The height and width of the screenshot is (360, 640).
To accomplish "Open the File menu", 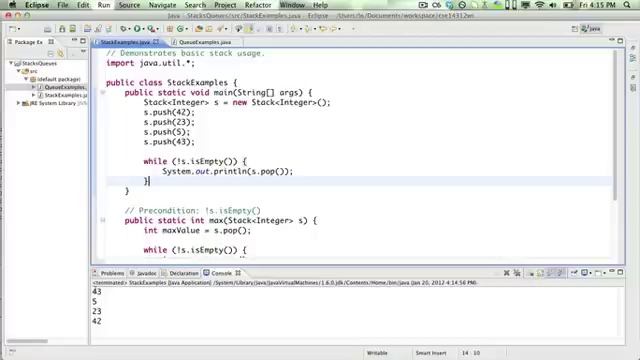I will click(62, 5).
